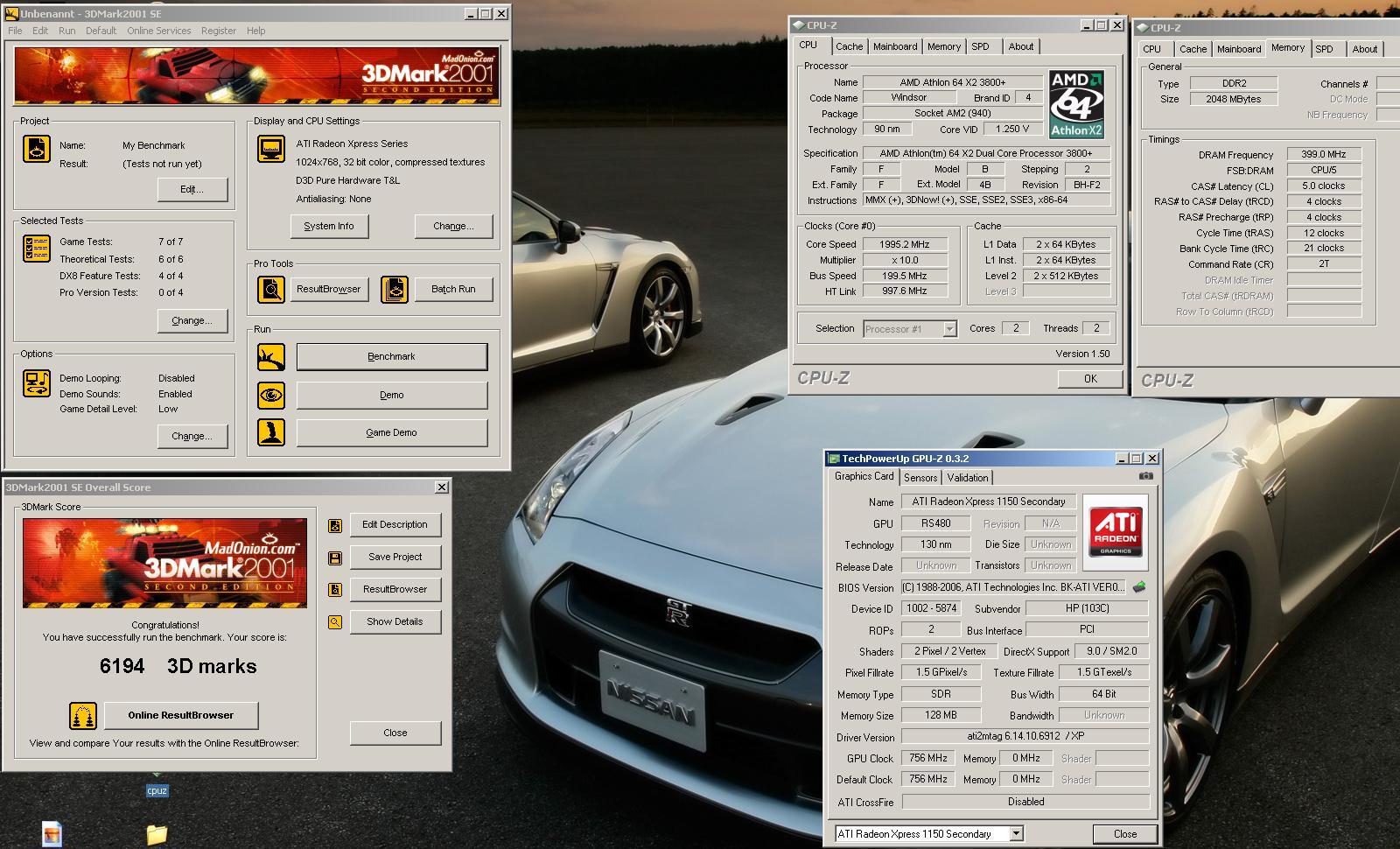The image size is (1400, 849).
Task: Click Change... under Selected Tests
Action: [192, 320]
